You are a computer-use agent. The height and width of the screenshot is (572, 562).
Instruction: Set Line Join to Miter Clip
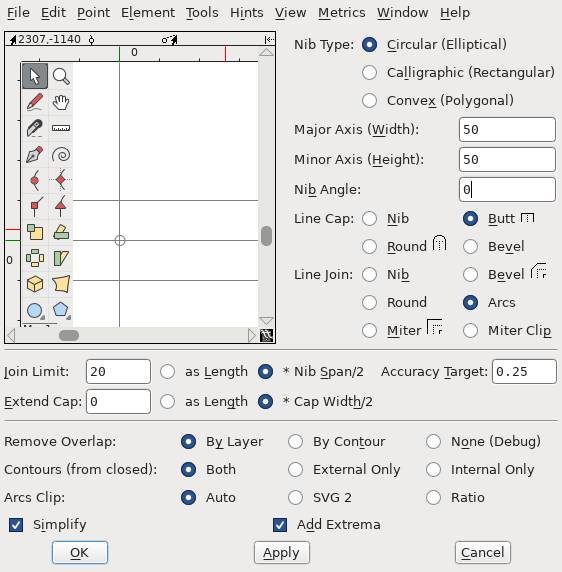click(x=470, y=331)
